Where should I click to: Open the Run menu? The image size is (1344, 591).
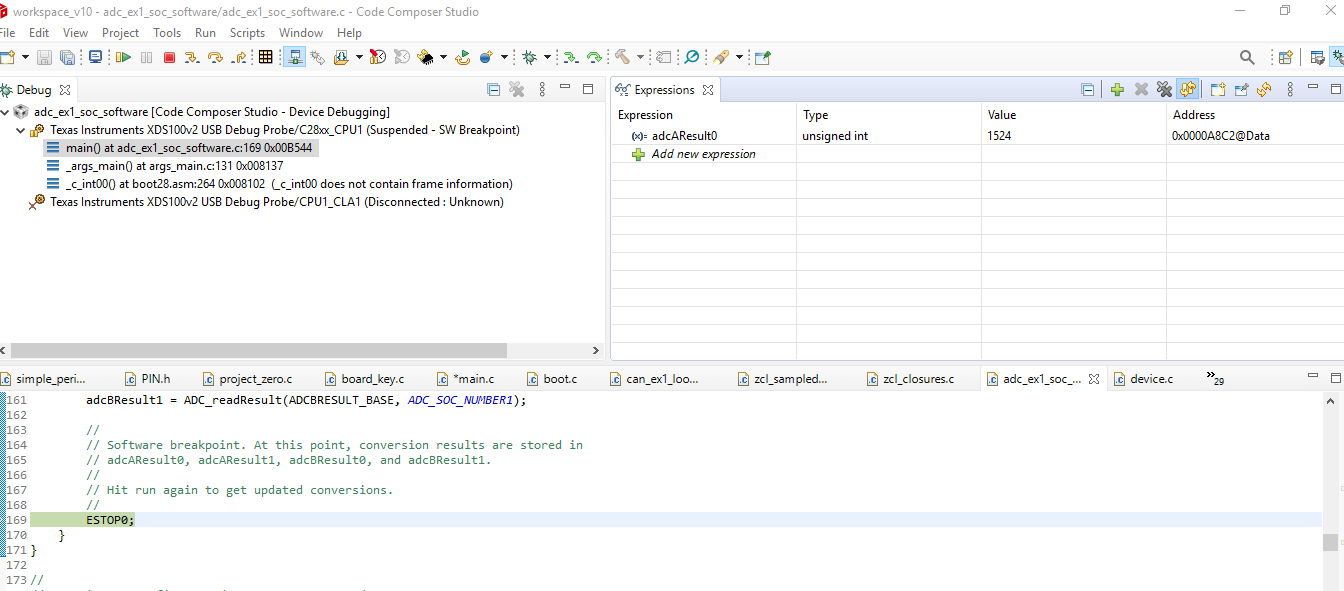click(205, 33)
